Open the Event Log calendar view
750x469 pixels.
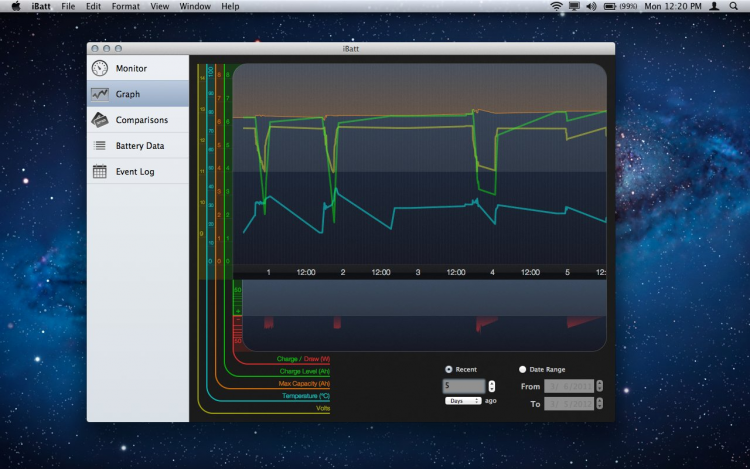pos(134,172)
